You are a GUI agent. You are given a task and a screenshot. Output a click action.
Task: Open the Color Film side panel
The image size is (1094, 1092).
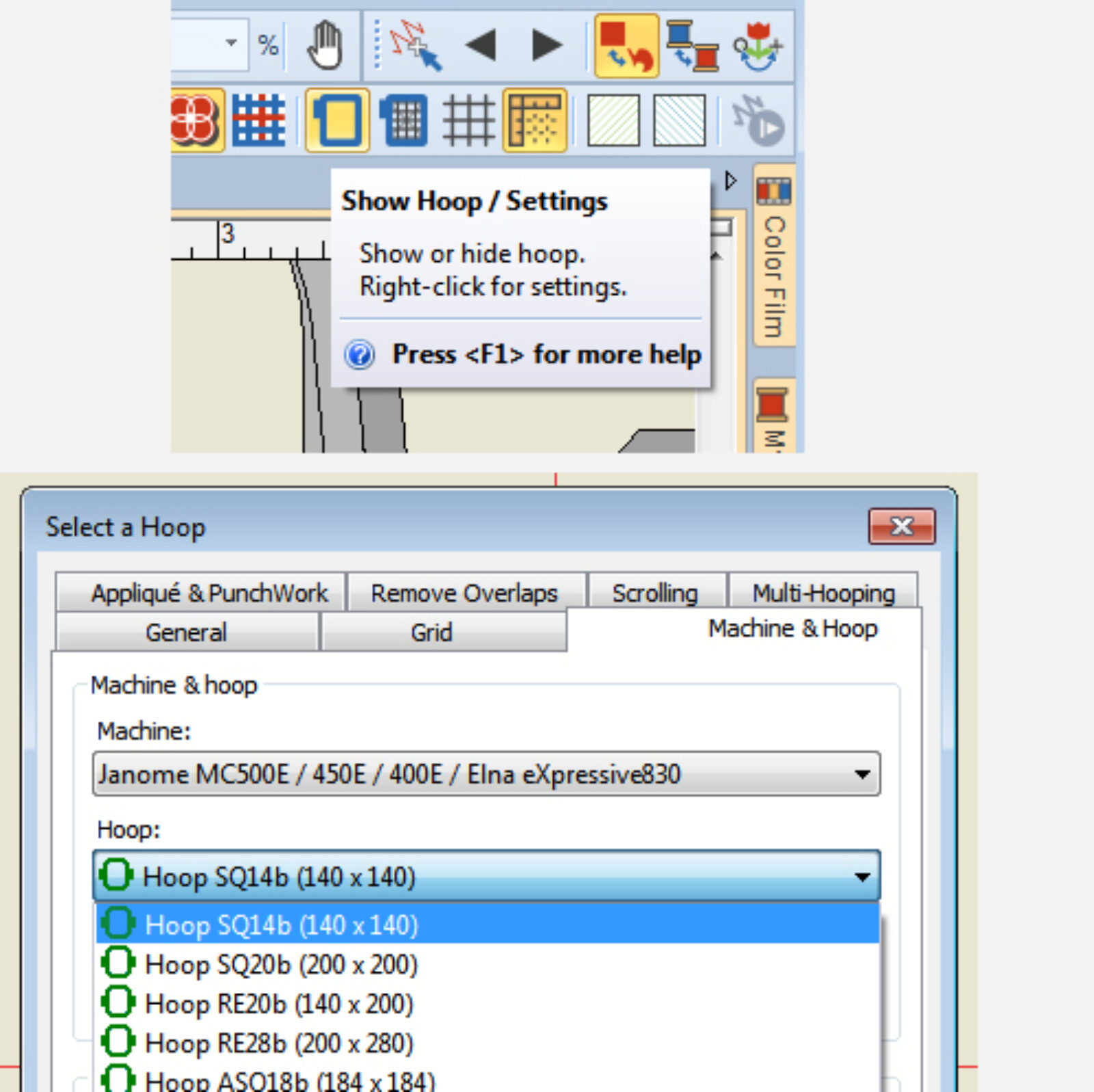[774, 255]
